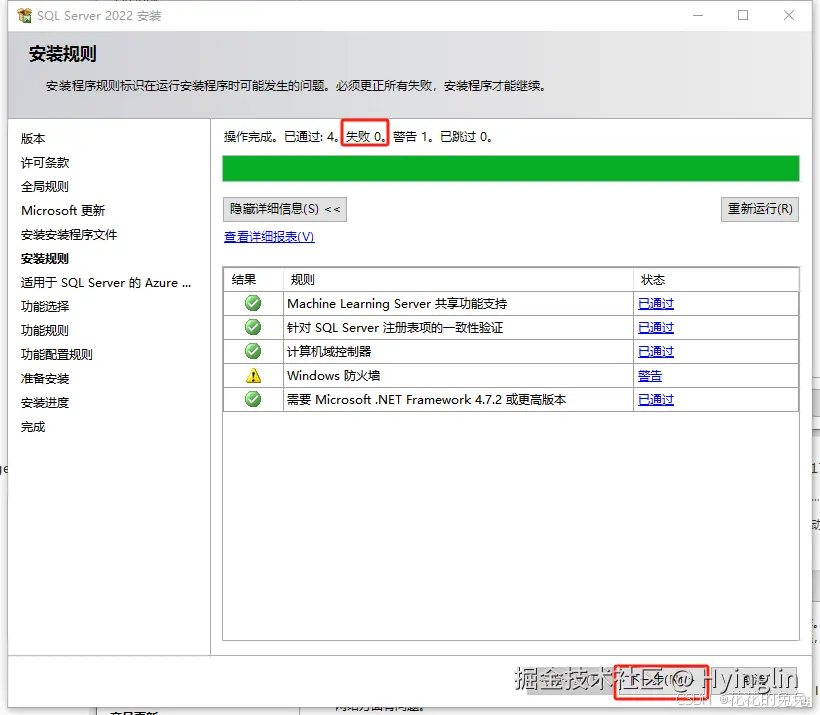The height and width of the screenshot is (715, 820).
Task: Click the 计算机域控制器 rule text
Action: (x=329, y=351)
